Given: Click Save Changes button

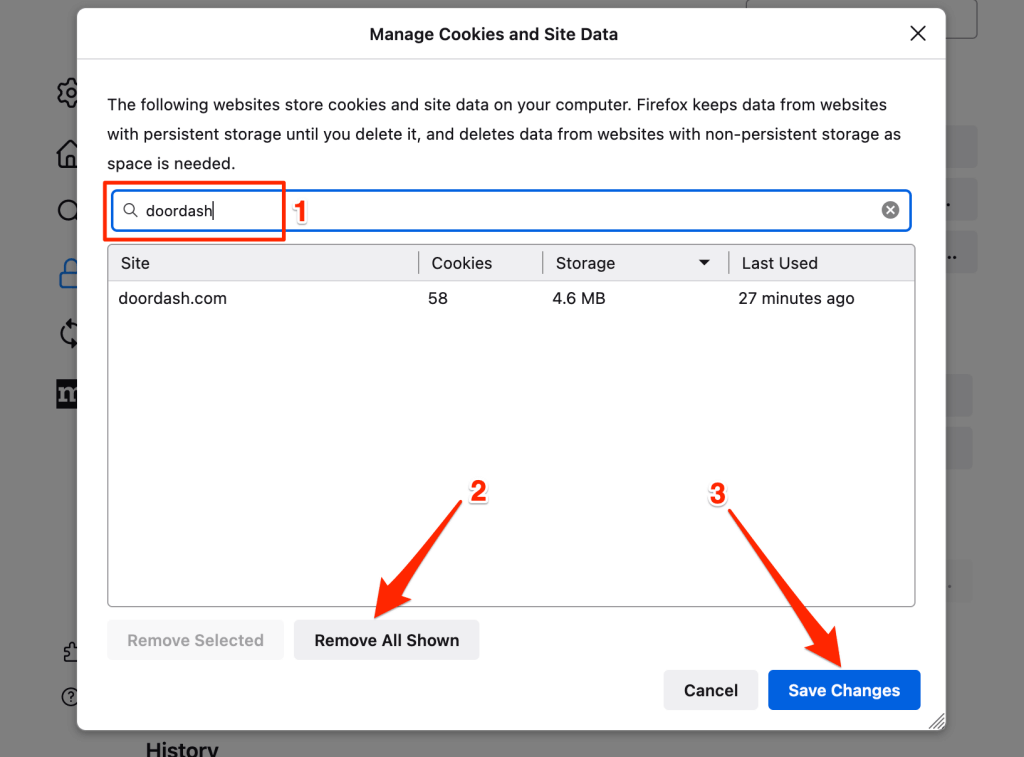Looking at the screenshot, I should point(843,690).
